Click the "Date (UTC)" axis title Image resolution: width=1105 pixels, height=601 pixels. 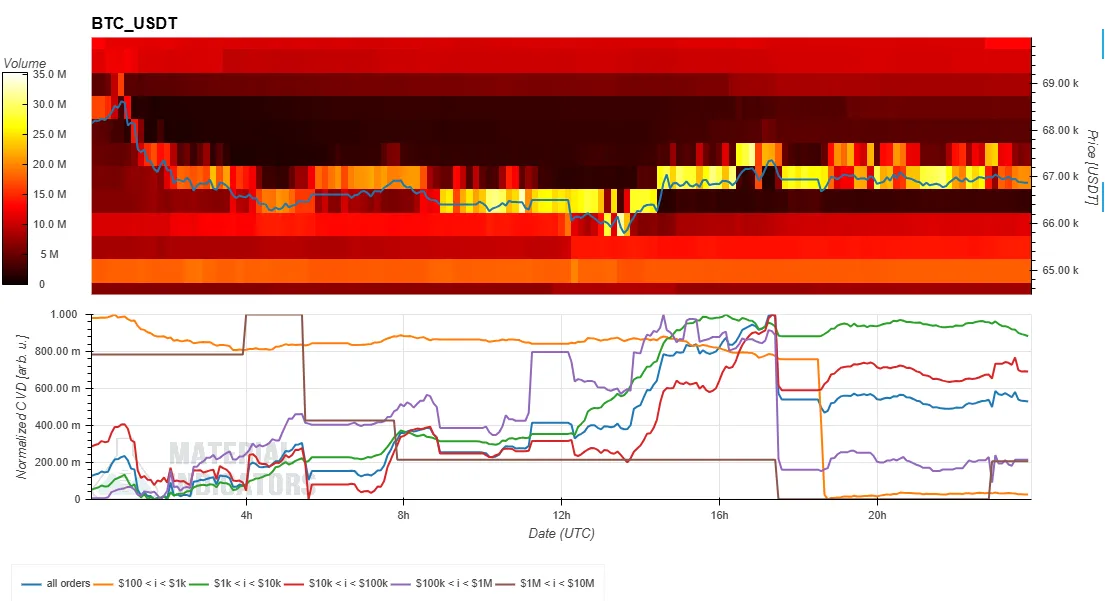coord(561,534)
